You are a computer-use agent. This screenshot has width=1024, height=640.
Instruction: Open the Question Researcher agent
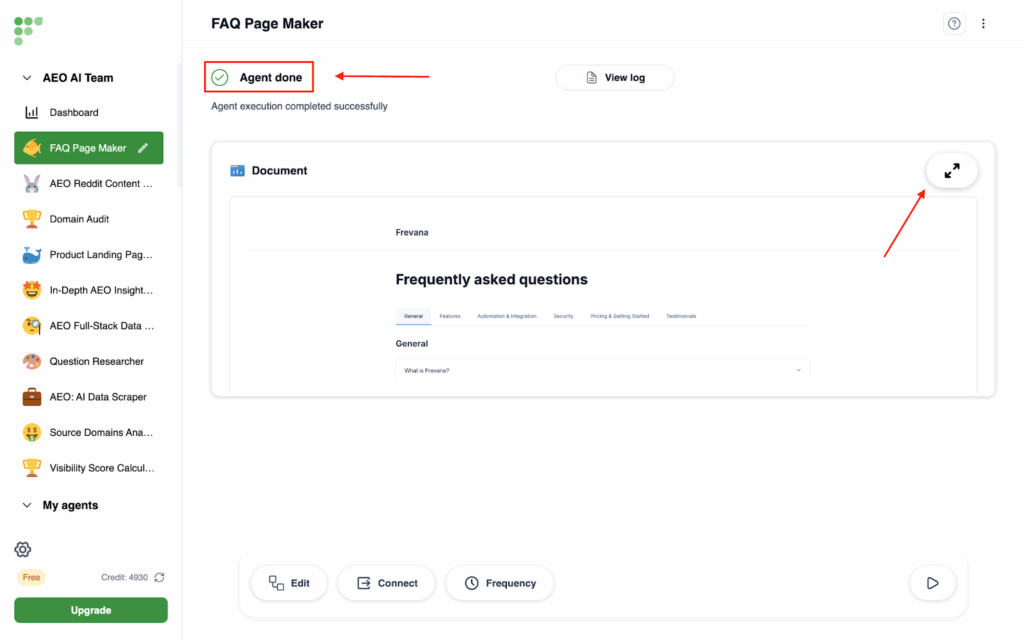[96, 361]
